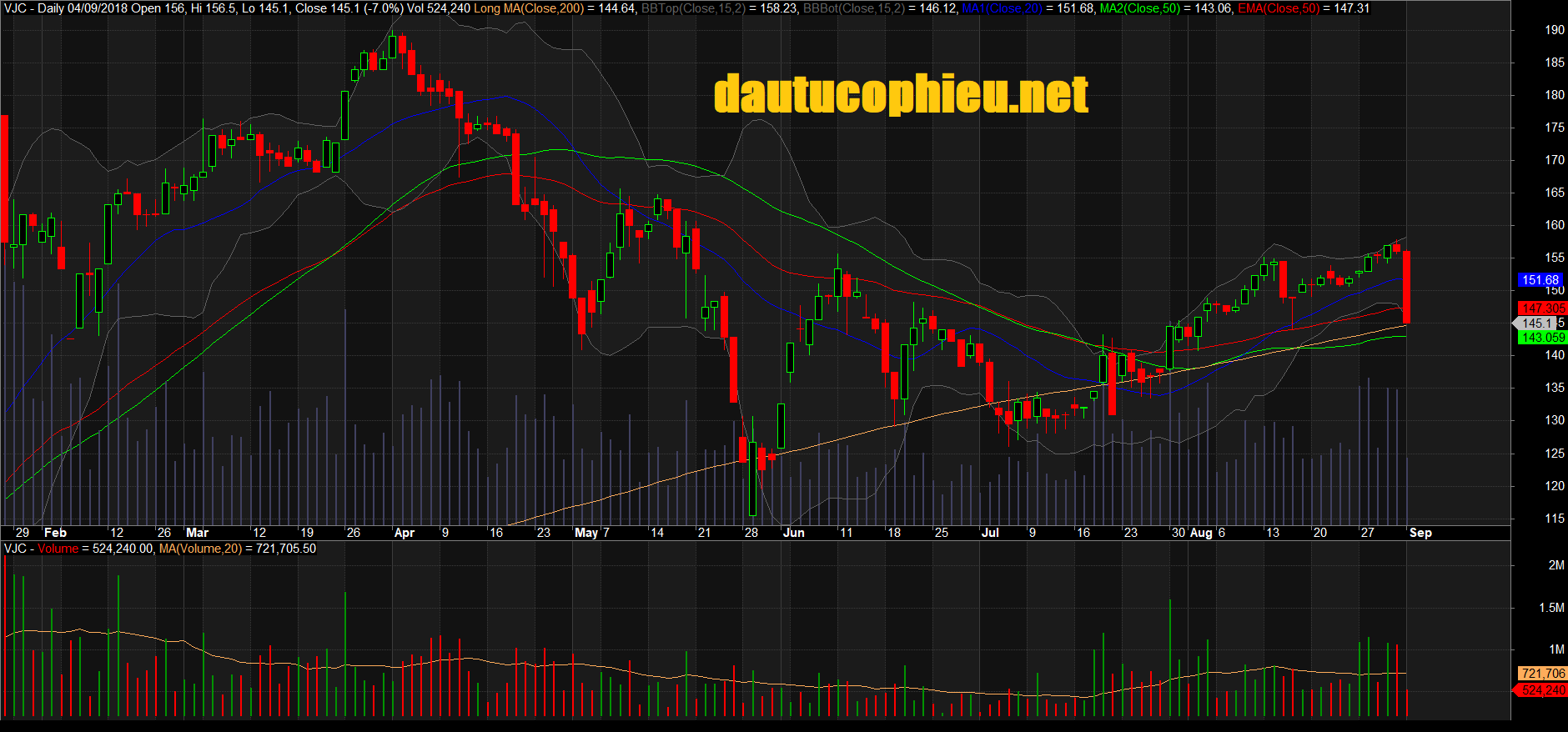The width and height of the screenshot is (1568, 732).
Task: Click the dautucophieu.net watermark
Action: click(901, 93)
